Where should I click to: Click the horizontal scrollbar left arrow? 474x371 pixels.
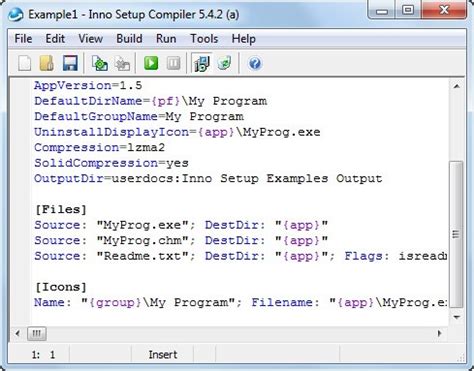click(18, 333)
